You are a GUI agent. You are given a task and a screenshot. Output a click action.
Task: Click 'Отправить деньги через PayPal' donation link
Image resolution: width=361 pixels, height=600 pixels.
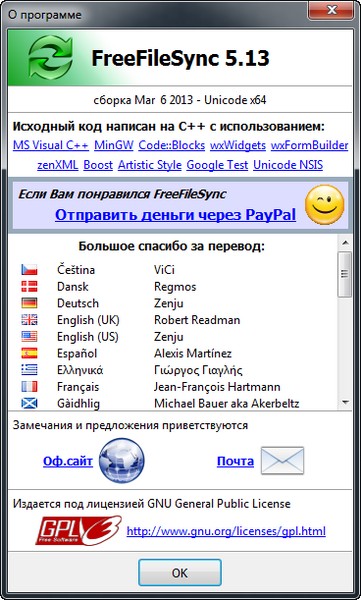[175, 215]
